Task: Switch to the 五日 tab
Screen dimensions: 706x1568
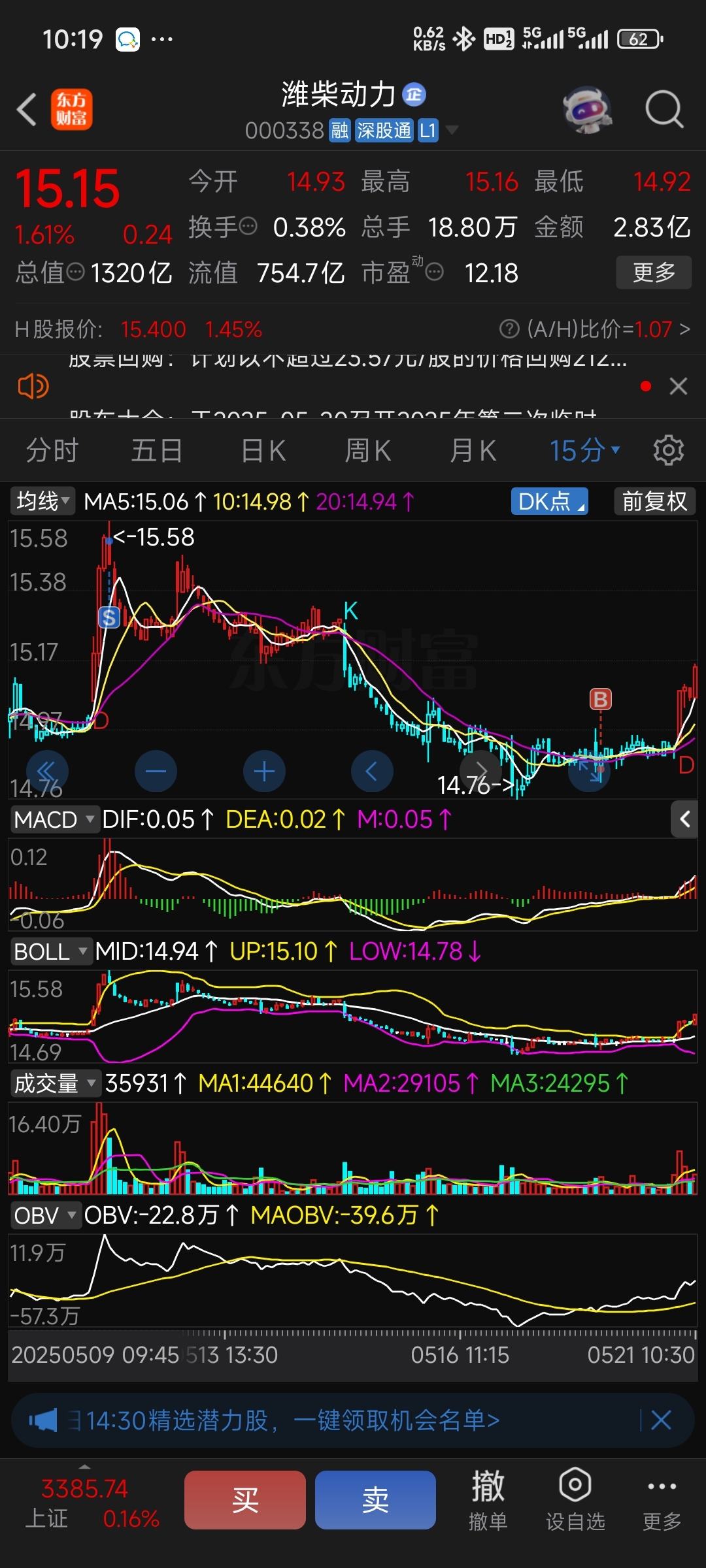Action: (157, 450)
